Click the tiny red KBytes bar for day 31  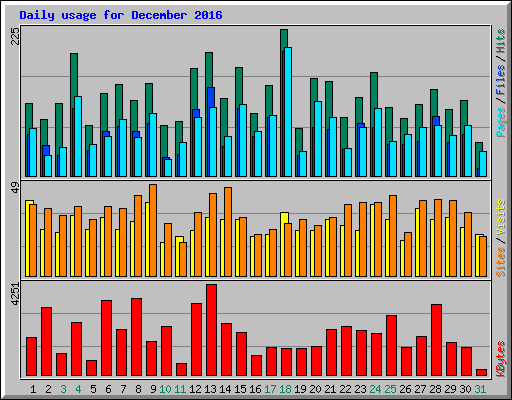(x=481, y=373)
